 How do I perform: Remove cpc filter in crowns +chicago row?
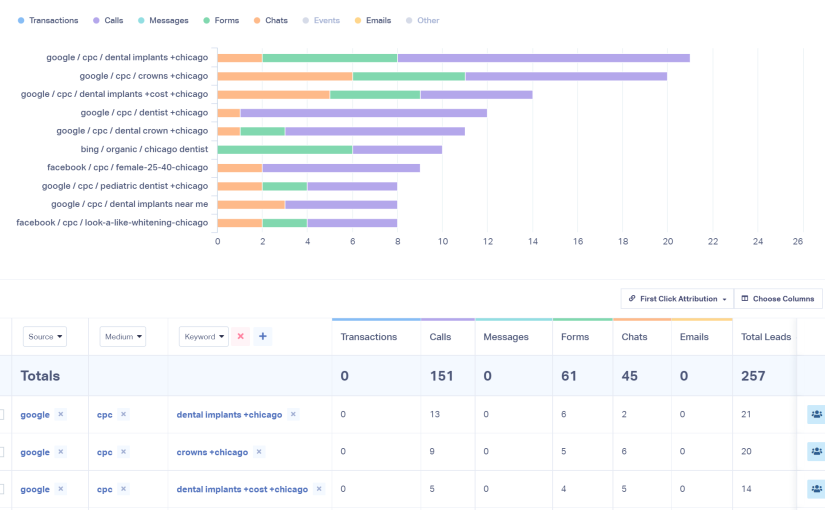(x=123, y=452)
